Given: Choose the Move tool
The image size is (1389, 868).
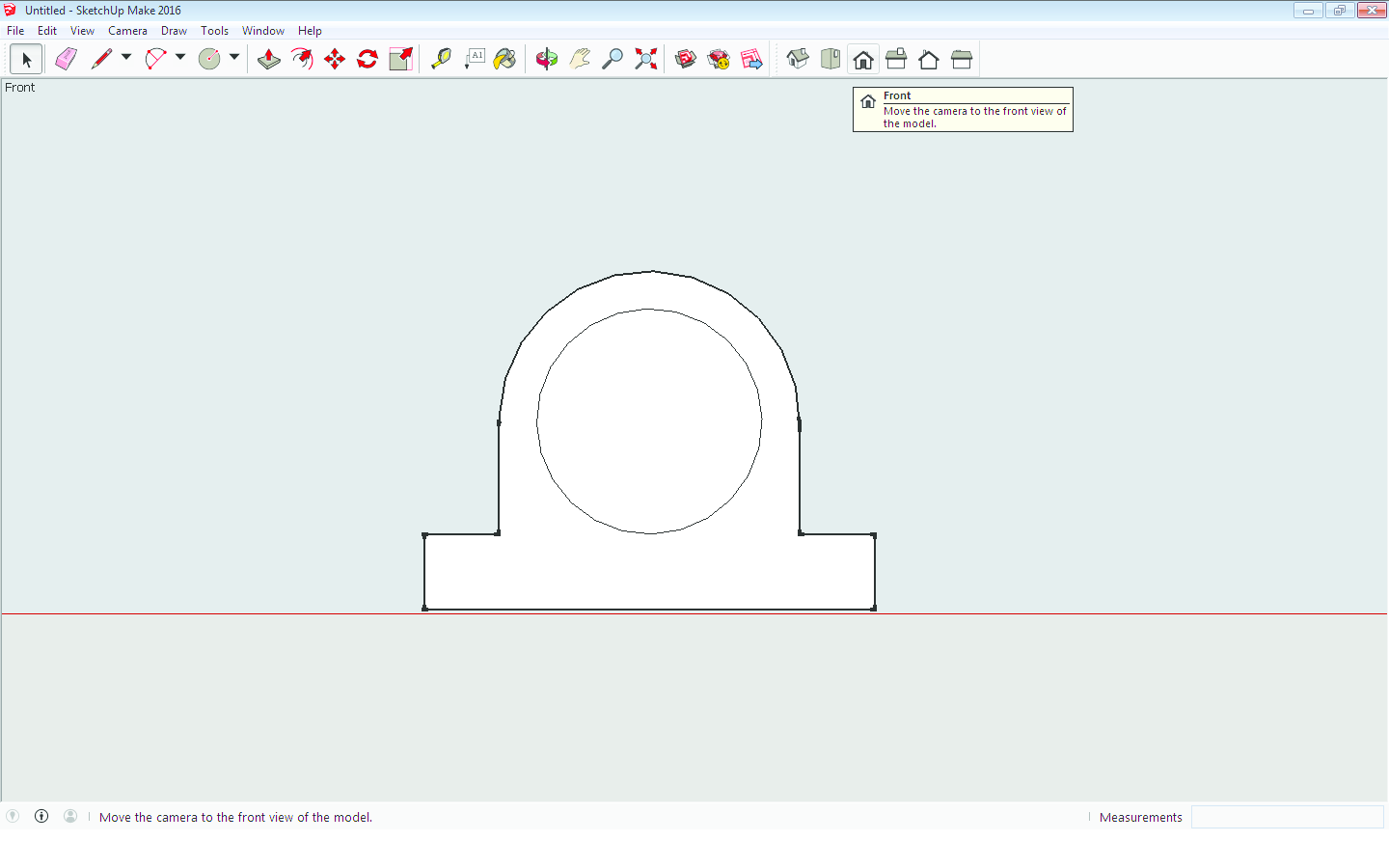Looking at the screenshot, I should pyautogui.click(x=335, y=59).
